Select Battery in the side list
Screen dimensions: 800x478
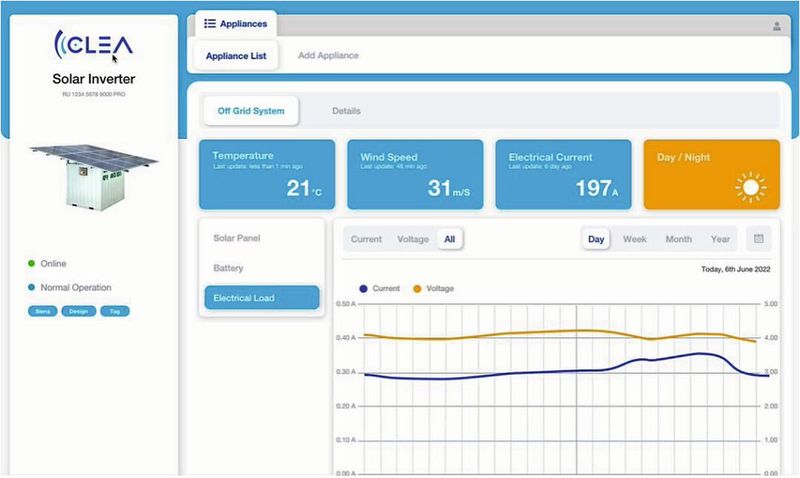tap(228, 268)
